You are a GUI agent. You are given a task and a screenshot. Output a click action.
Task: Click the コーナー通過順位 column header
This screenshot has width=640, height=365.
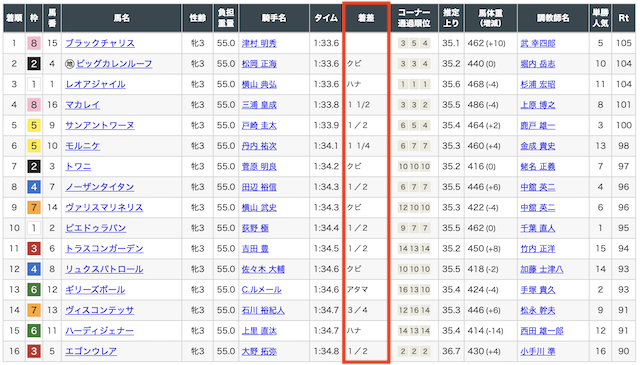[x=414, y=18]
